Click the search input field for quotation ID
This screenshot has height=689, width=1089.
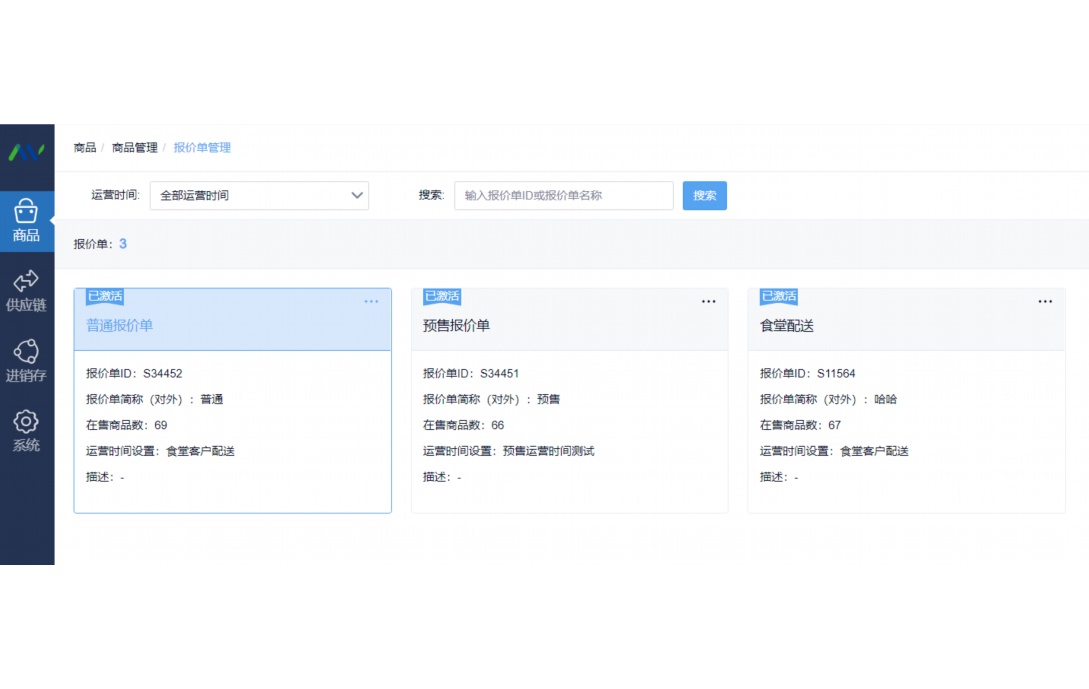pyautogui.click(x=563, y=195)
